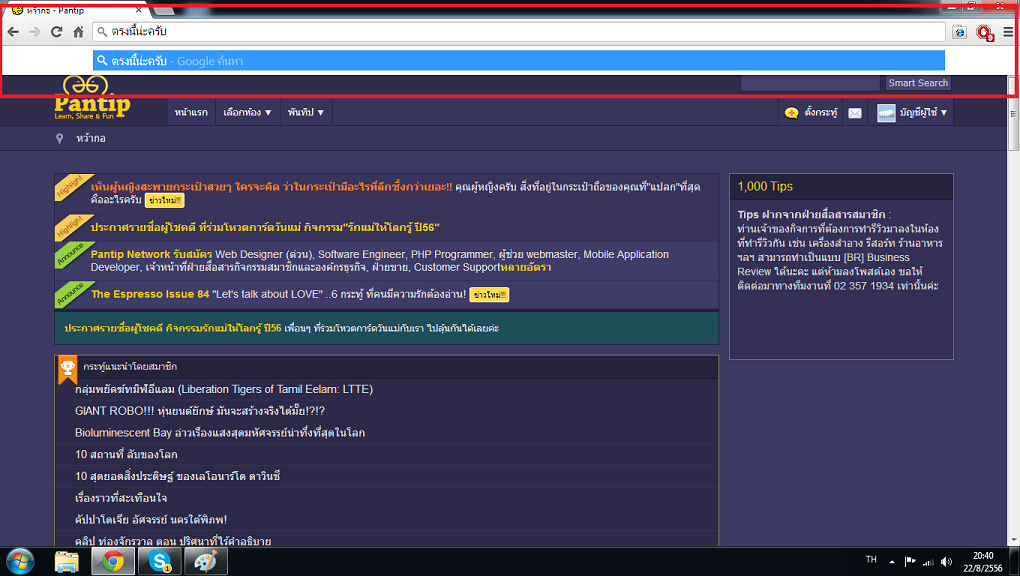This screenshot has width=1020, height=576.
Task: Open The Espresso Issue 84 announcement
Action: pos(150,294)
